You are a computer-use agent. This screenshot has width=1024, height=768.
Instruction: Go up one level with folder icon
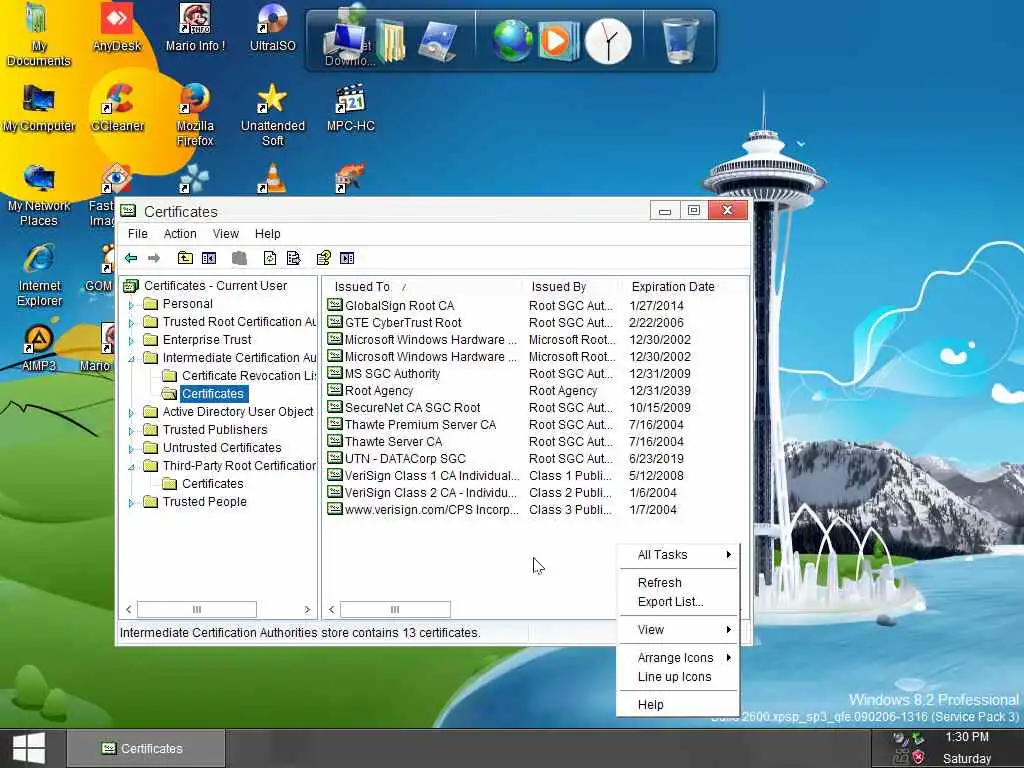[x=185, y=258]
